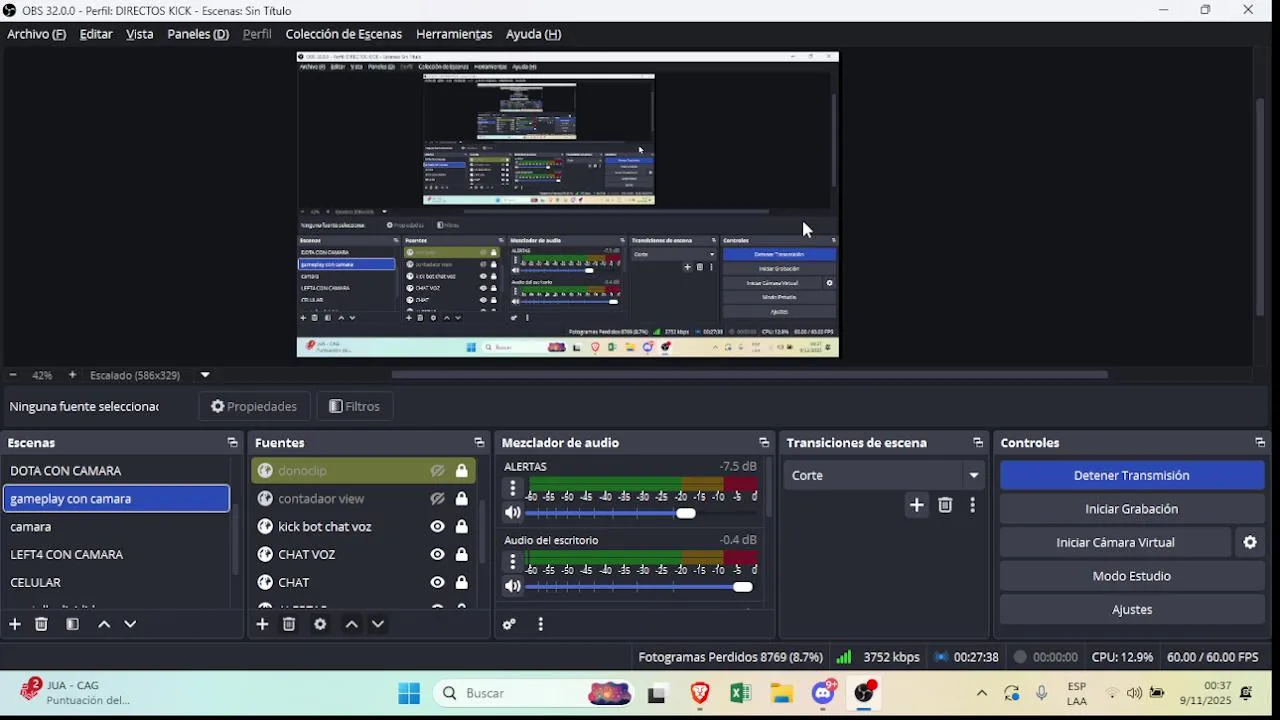This screenshot has width=1280, height=720.
Task: Mute the ALERTAS audio channel
Action: [x=513, y=513]
